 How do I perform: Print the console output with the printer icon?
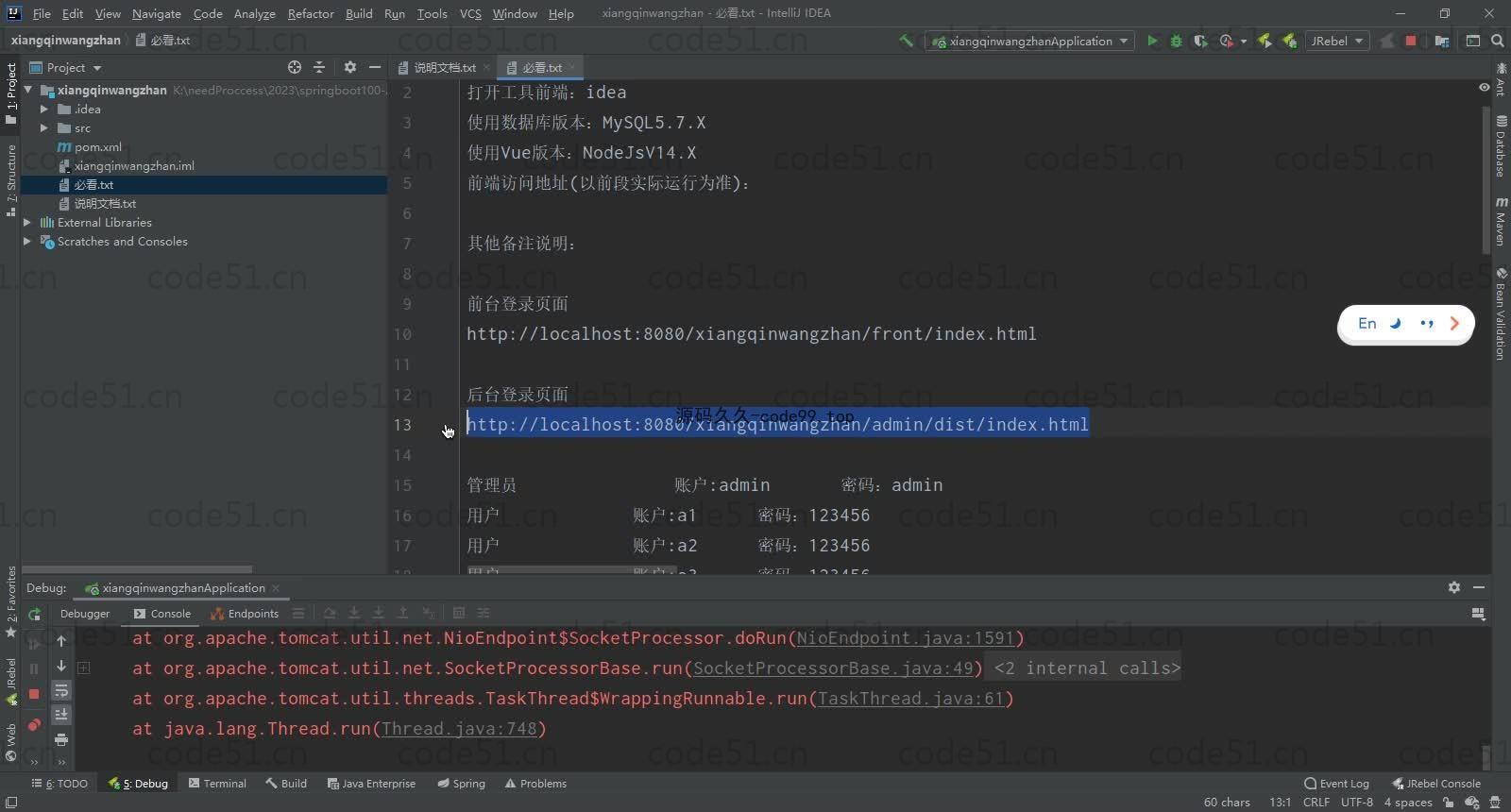61,739
